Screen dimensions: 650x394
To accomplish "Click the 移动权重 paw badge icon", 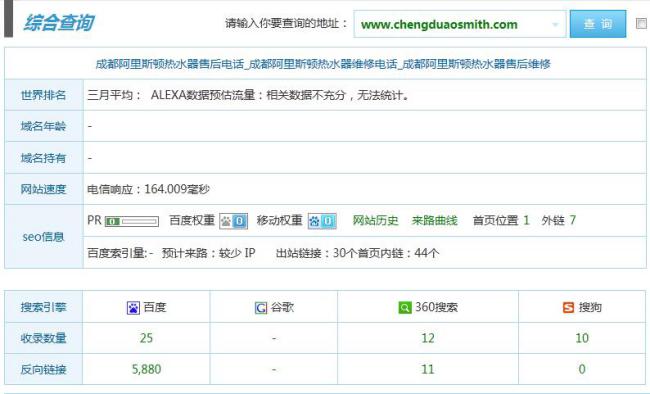I will click(x=322, y=221).
